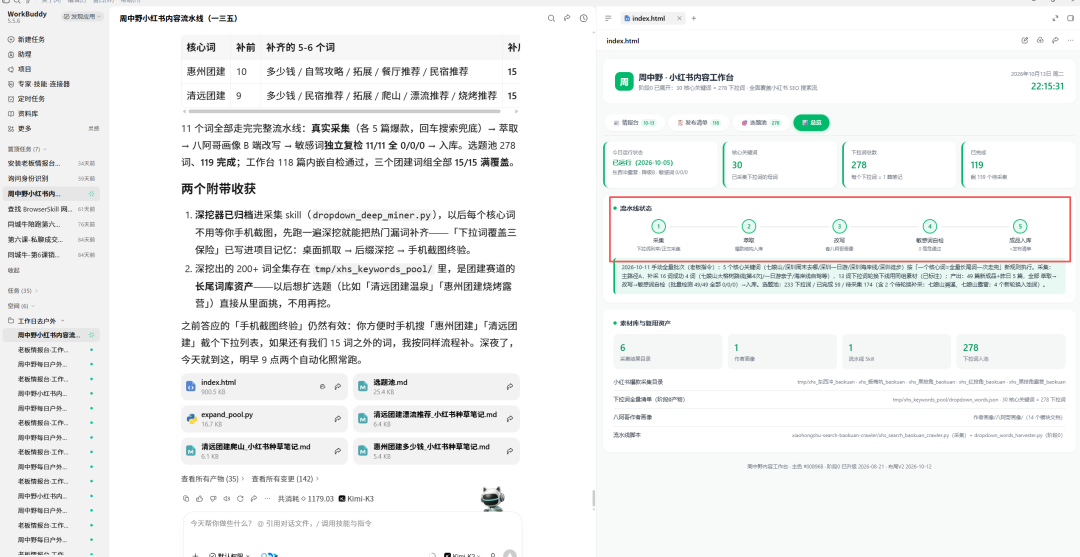
Task: Open 查看所有产物 (35)
Action: coord(212,479)
